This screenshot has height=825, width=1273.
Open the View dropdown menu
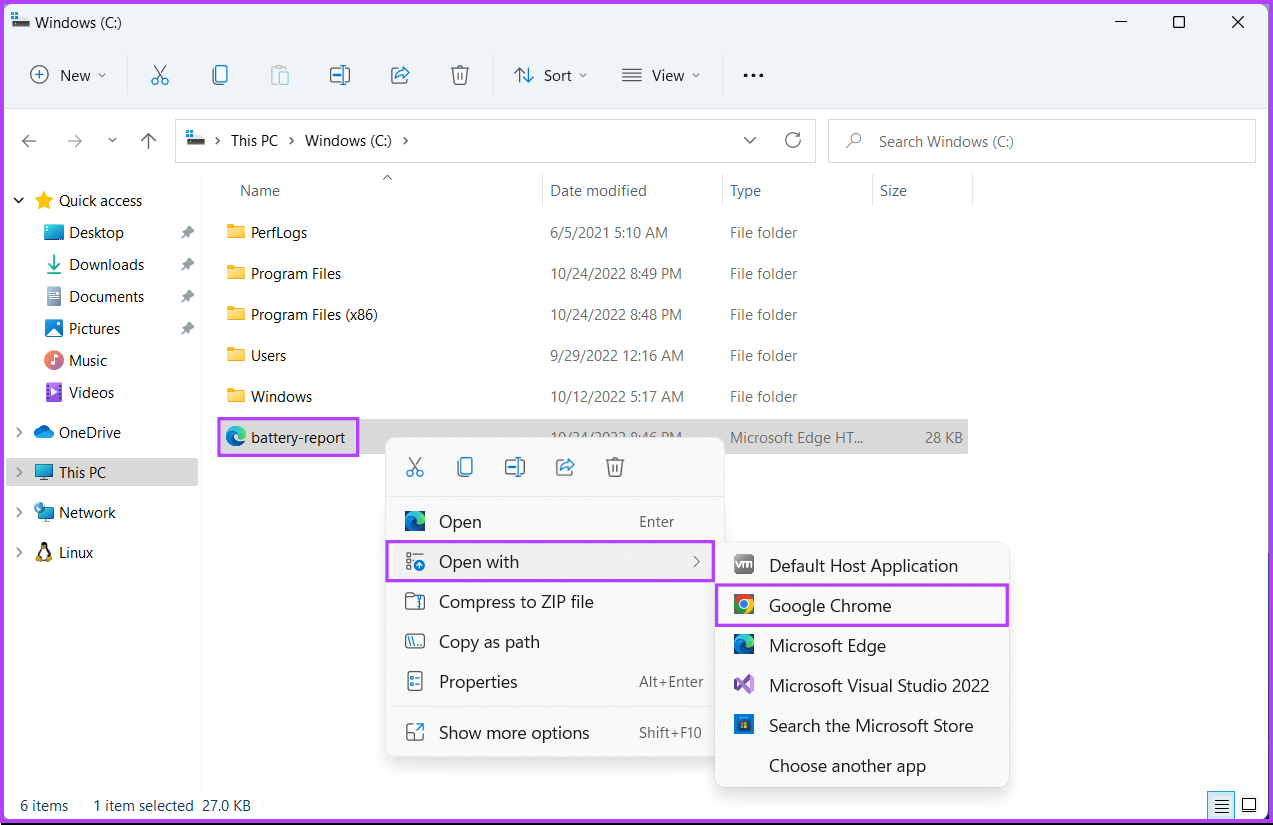660,75
